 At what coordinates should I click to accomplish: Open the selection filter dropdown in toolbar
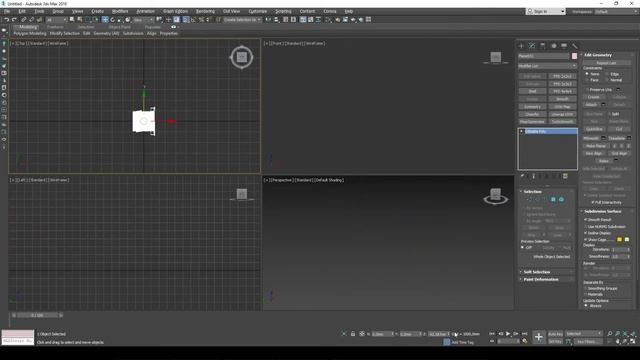56,20
